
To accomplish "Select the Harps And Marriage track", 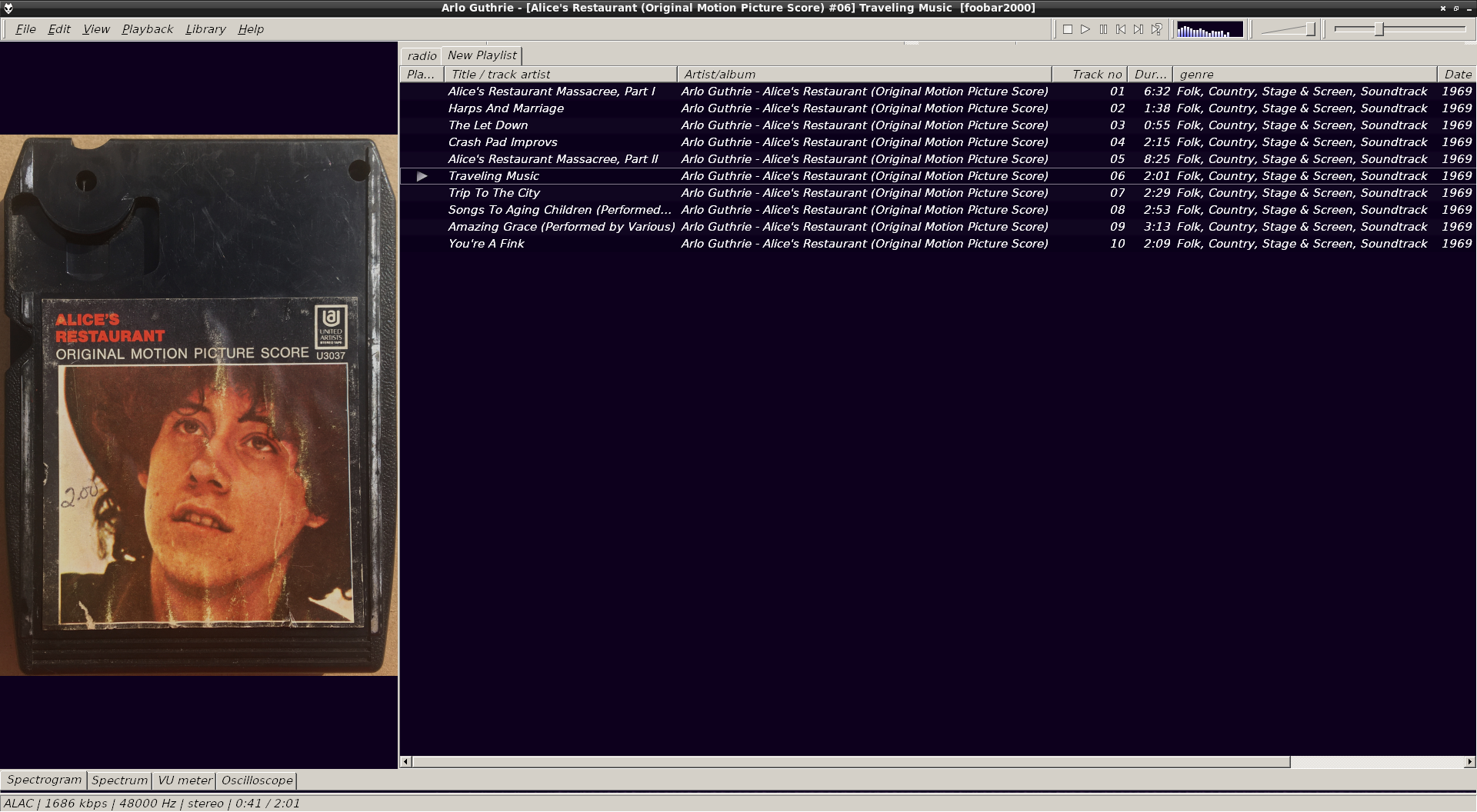I will click(x=506, y=108).
